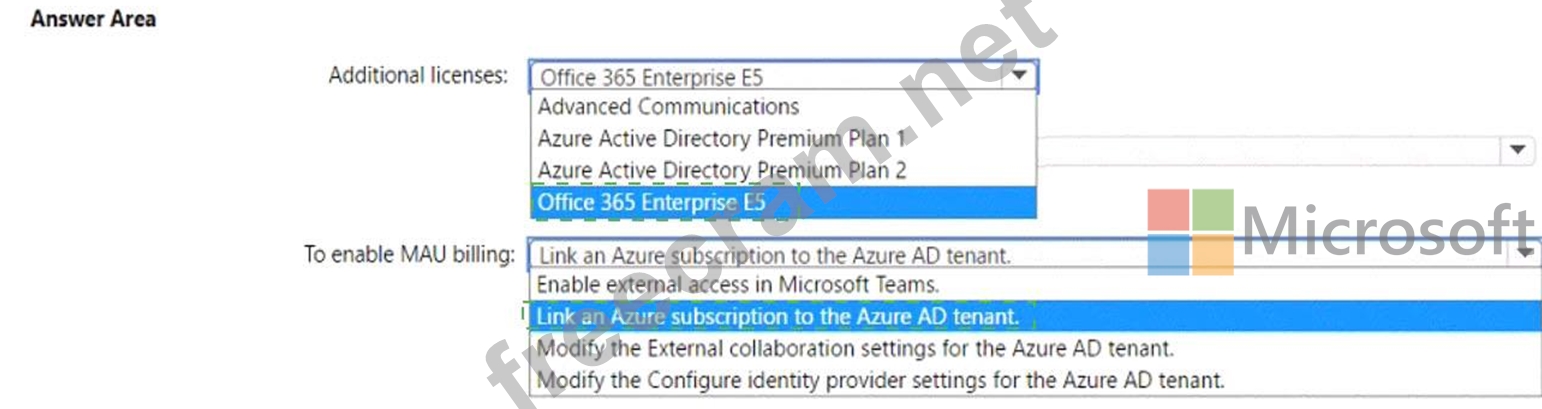Select Advanced Communications option
Image resolution: width=1542 pixels, height=409 pixels.
(x=668, y=106)
